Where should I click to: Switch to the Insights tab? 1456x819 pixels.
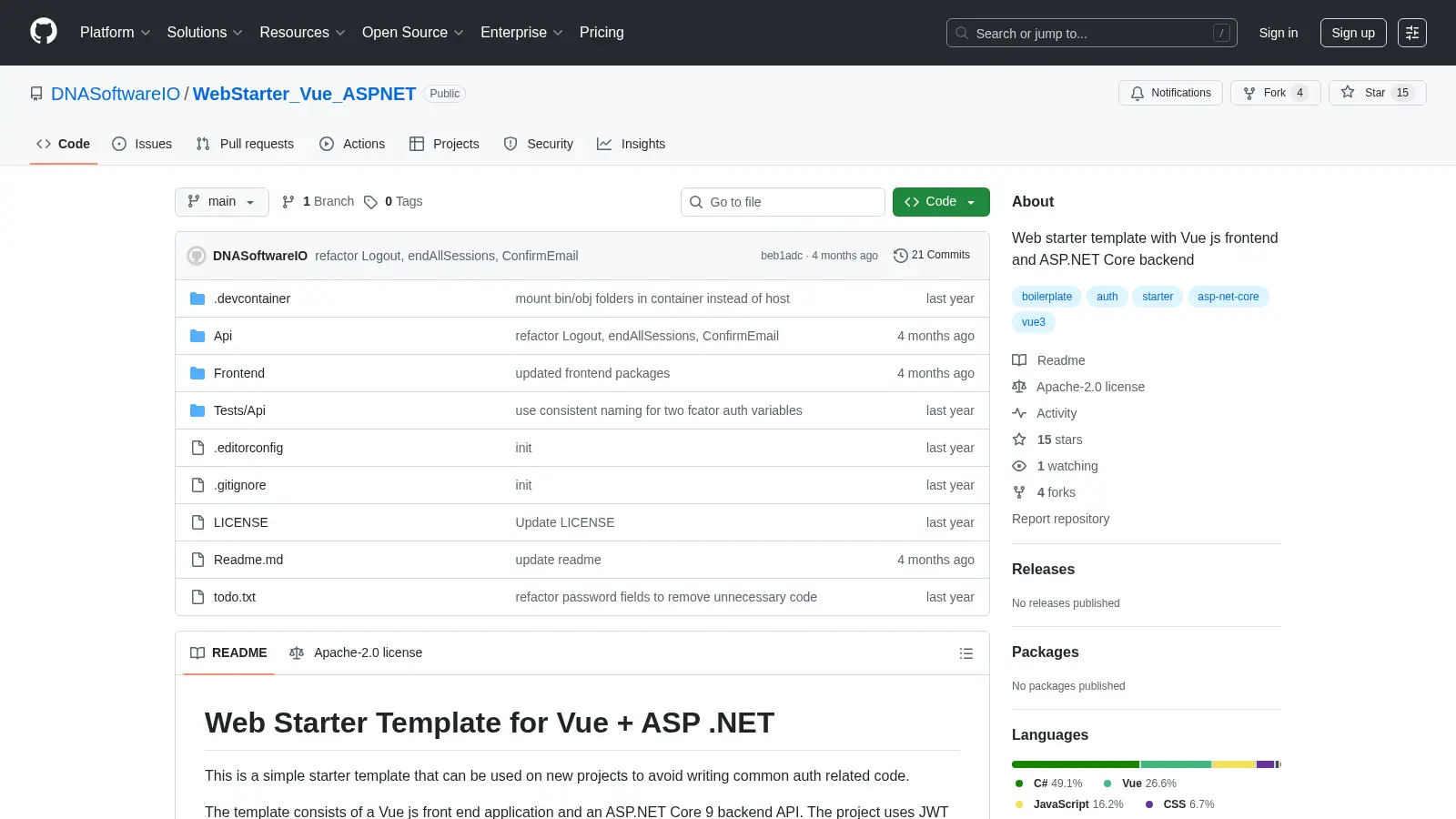631,144
